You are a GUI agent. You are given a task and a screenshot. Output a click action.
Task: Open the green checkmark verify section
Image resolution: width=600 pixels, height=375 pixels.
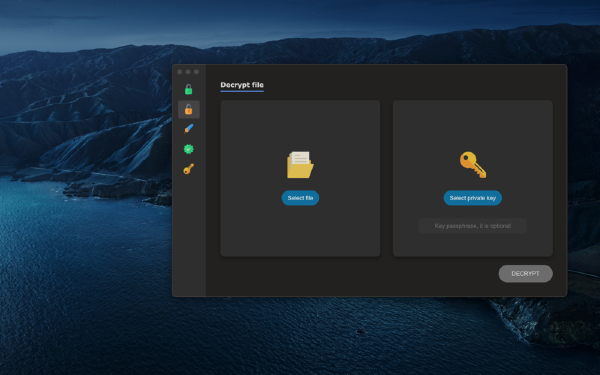click(x=189, y=149)
